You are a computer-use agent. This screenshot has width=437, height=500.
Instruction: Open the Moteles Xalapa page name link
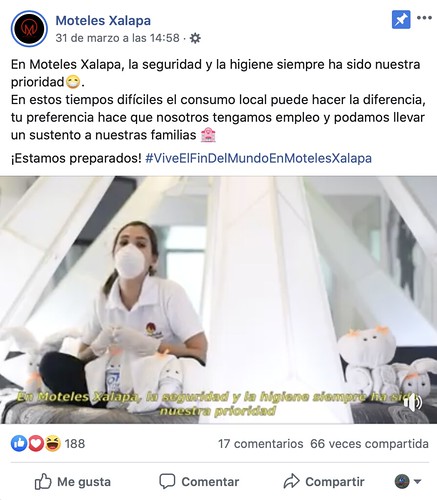tap(103, 21)
